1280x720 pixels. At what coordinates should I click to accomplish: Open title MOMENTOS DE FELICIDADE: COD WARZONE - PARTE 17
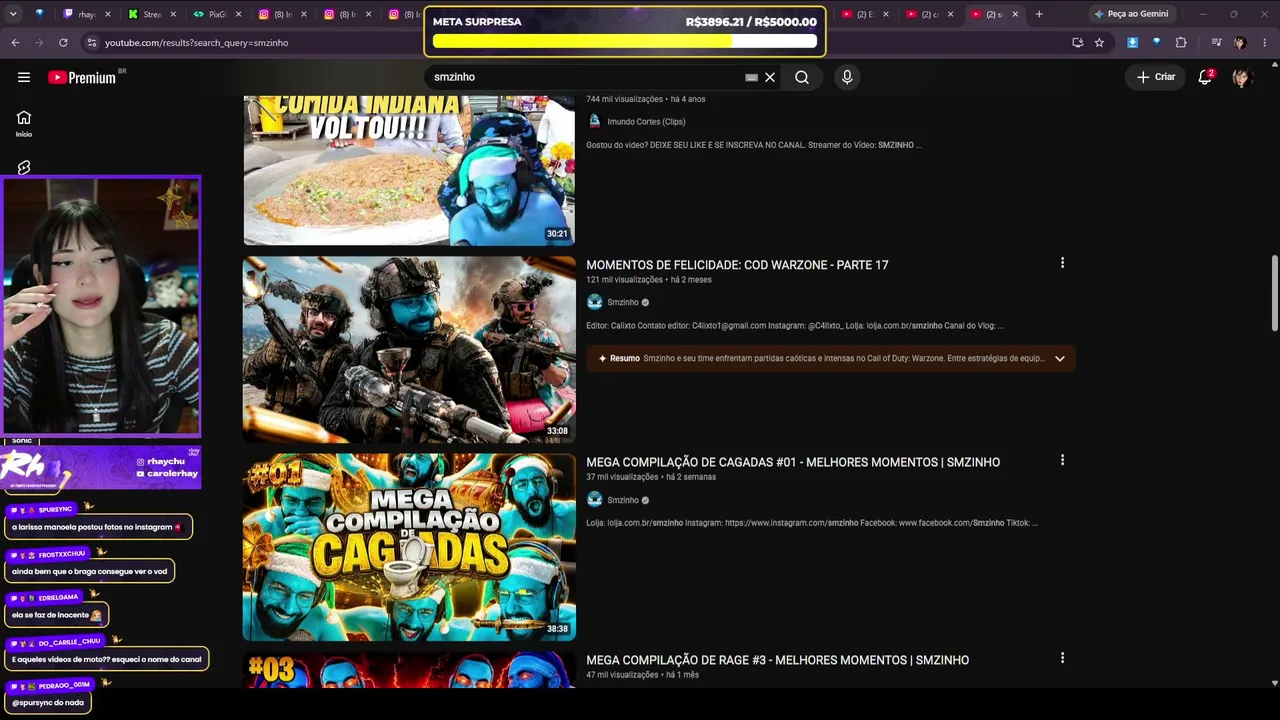(737, 265)
